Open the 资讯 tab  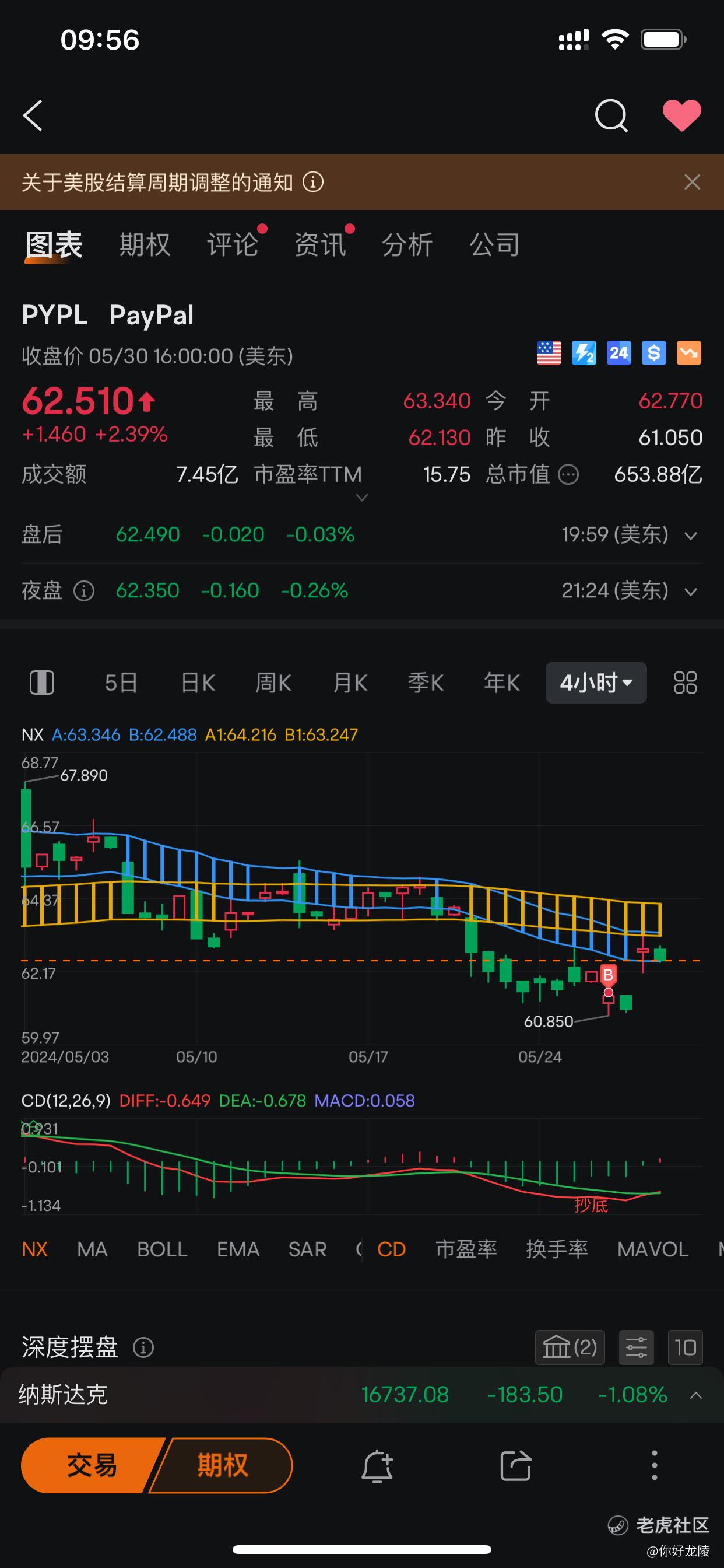[320, 244]
